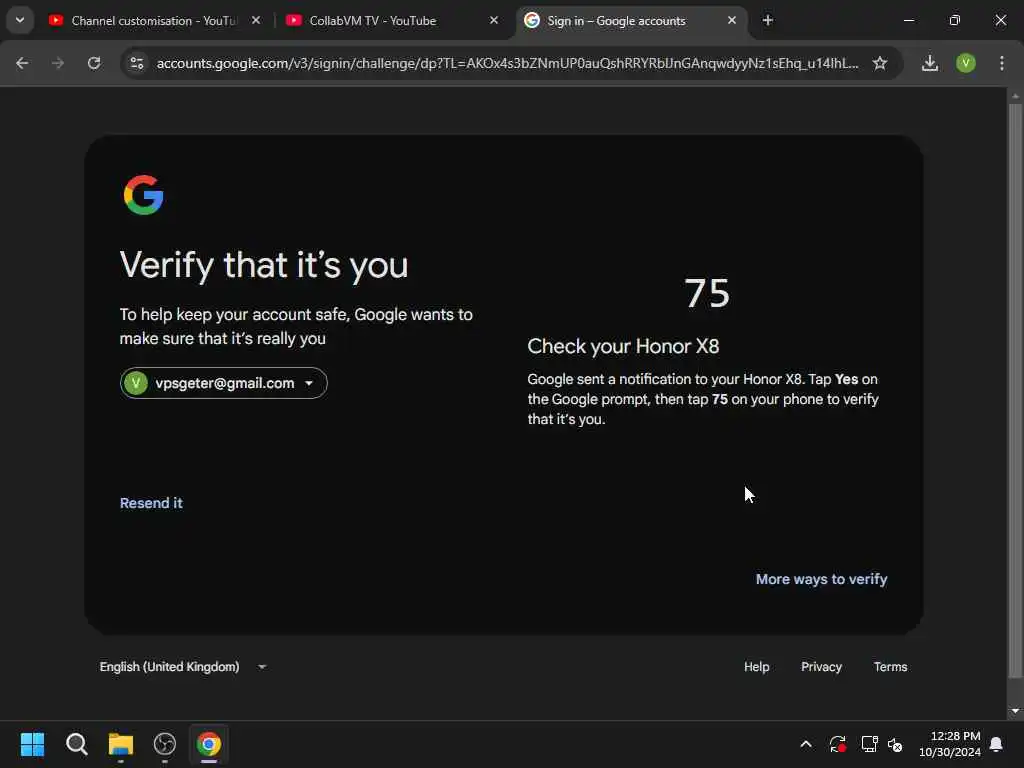Open the Help link
The width and height of the screenshot is (1024, 768).
pyautogui.click(x=756, y=667)
